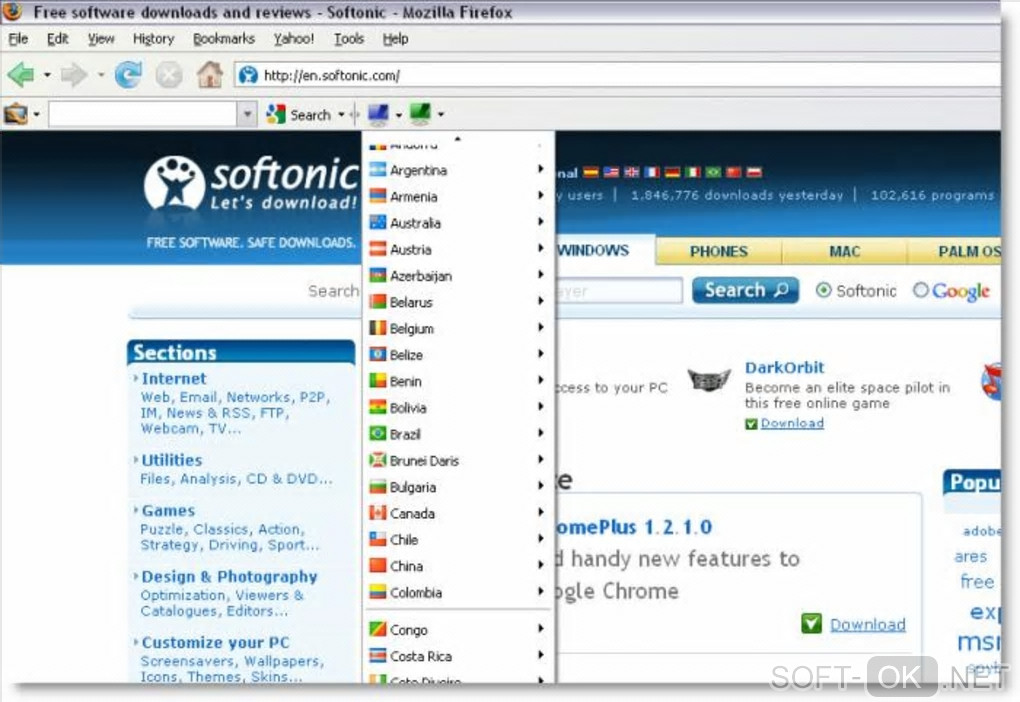Click the Colombia flag icon
The height and width of the screenshot is (702, 1020).
pos(378,592)
